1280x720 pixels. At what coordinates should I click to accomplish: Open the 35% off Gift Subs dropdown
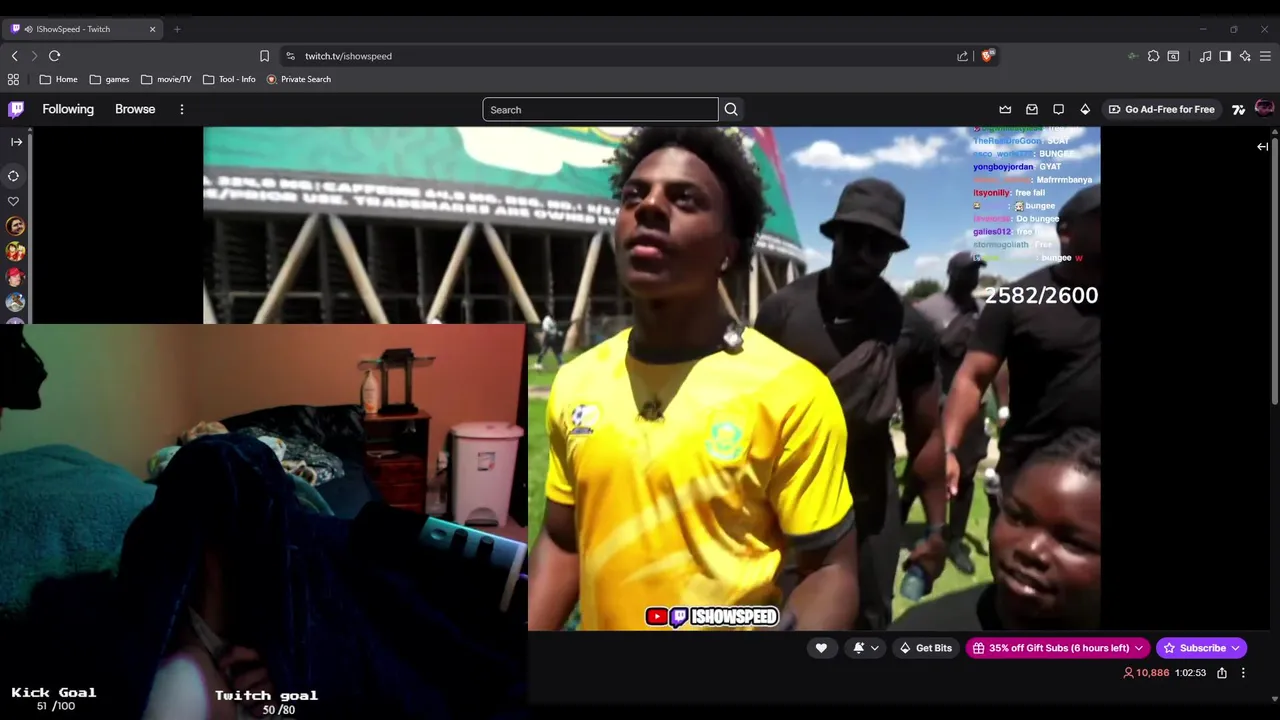pos(1058,648)
